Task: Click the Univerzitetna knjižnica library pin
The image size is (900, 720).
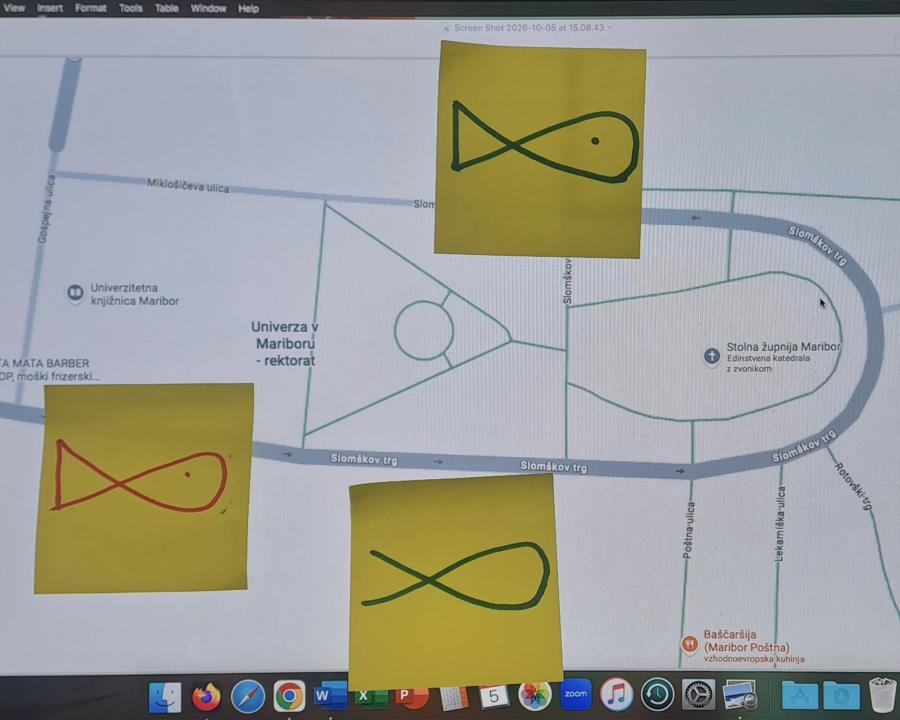Action: (x=75, y=293)
